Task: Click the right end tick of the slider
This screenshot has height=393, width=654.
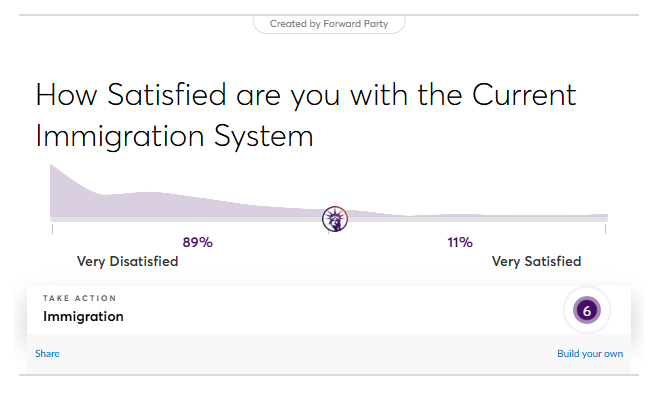Action: (605, 229)
